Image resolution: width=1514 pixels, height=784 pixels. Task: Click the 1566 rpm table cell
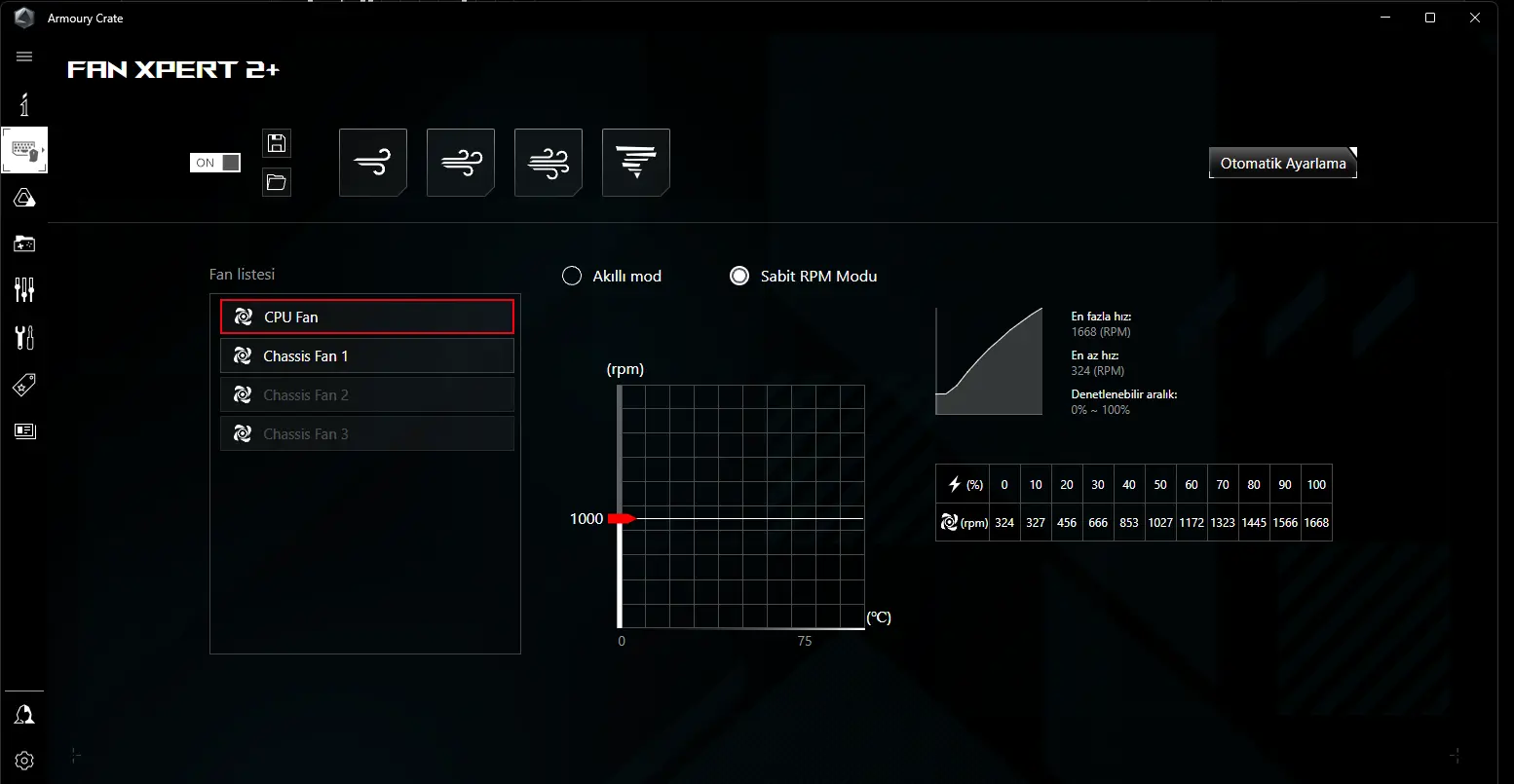tap(1285, 522)
